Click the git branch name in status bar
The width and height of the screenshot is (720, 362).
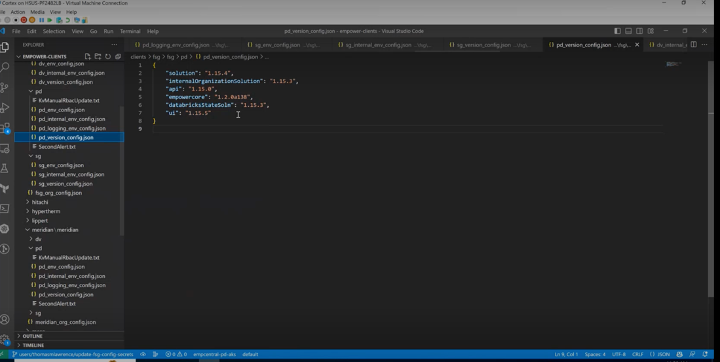tap(72, 354)
